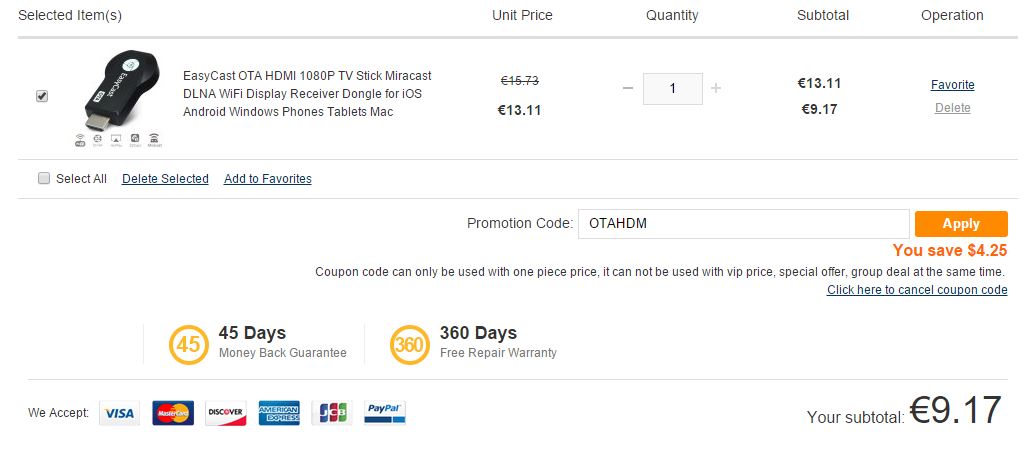Click the JCB payment icon
1035x468 pixels.
[332, 413]
